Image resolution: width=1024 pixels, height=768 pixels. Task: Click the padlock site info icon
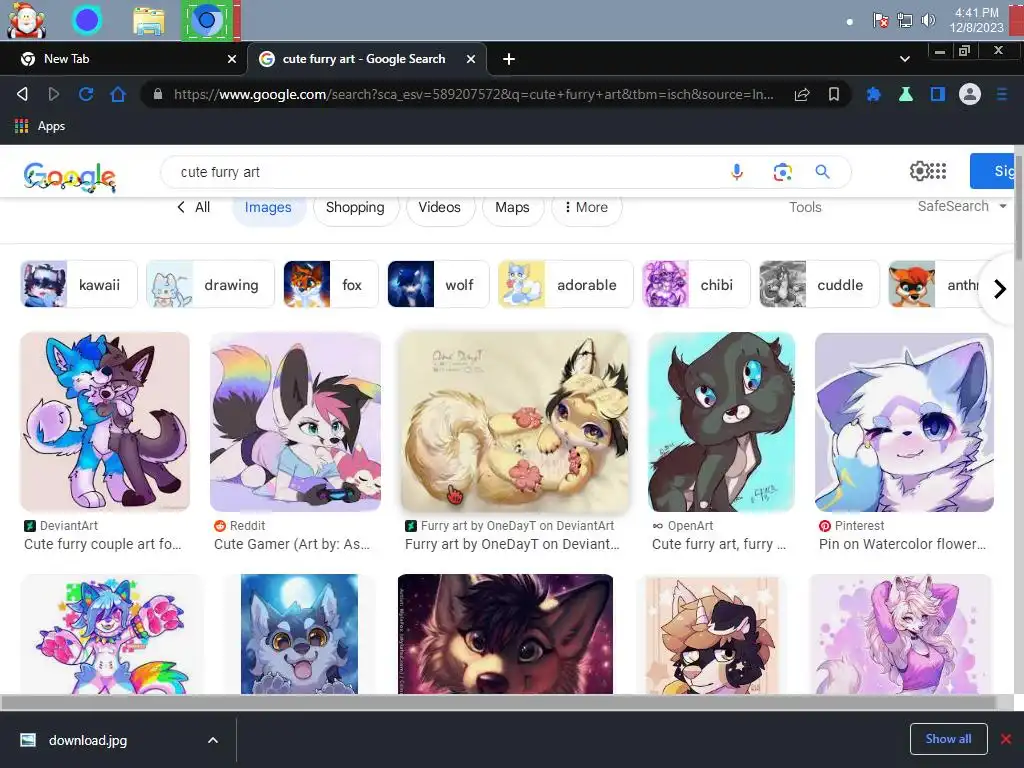[x=157, y=94]
